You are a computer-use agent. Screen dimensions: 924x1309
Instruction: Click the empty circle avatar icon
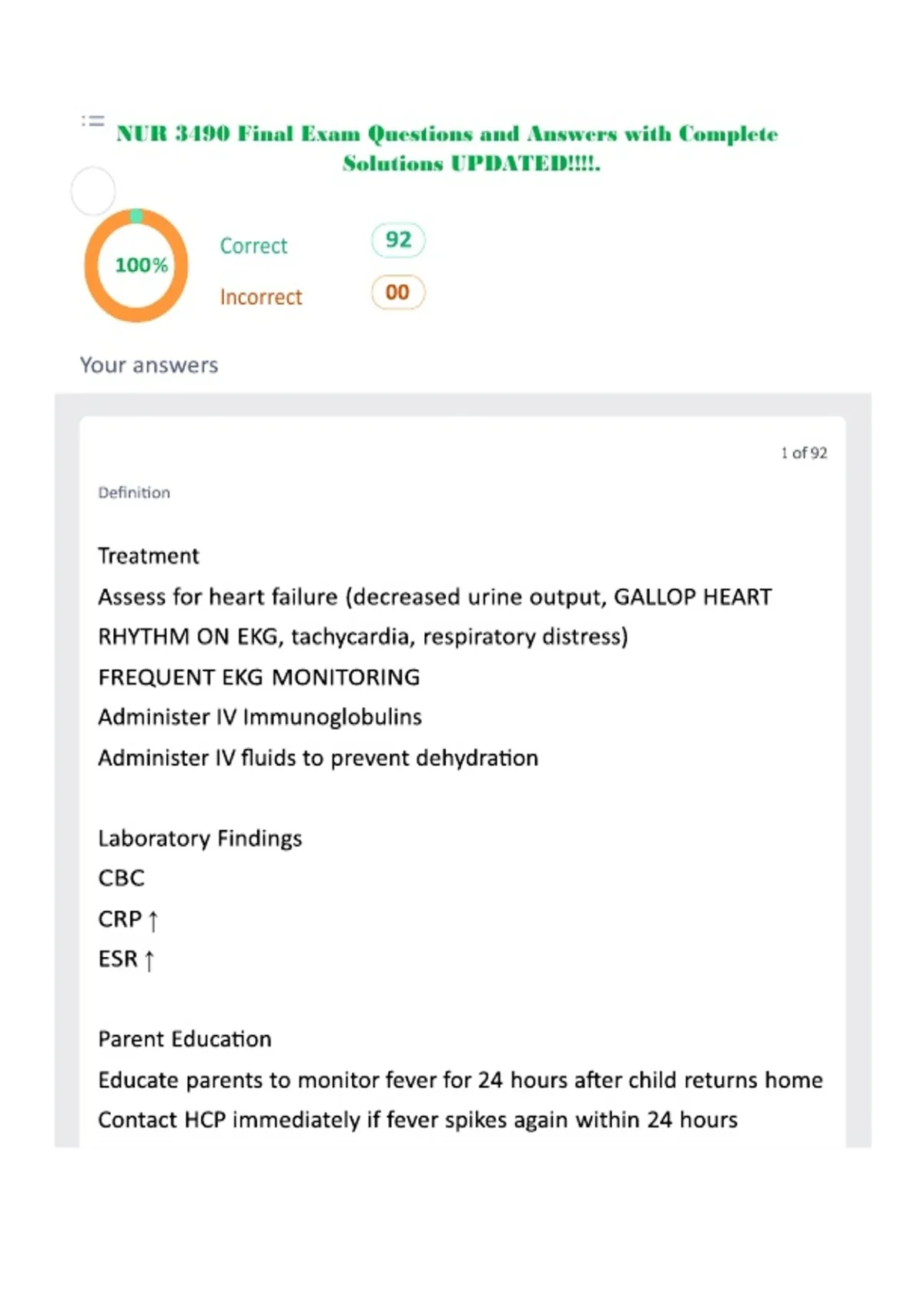93,191
